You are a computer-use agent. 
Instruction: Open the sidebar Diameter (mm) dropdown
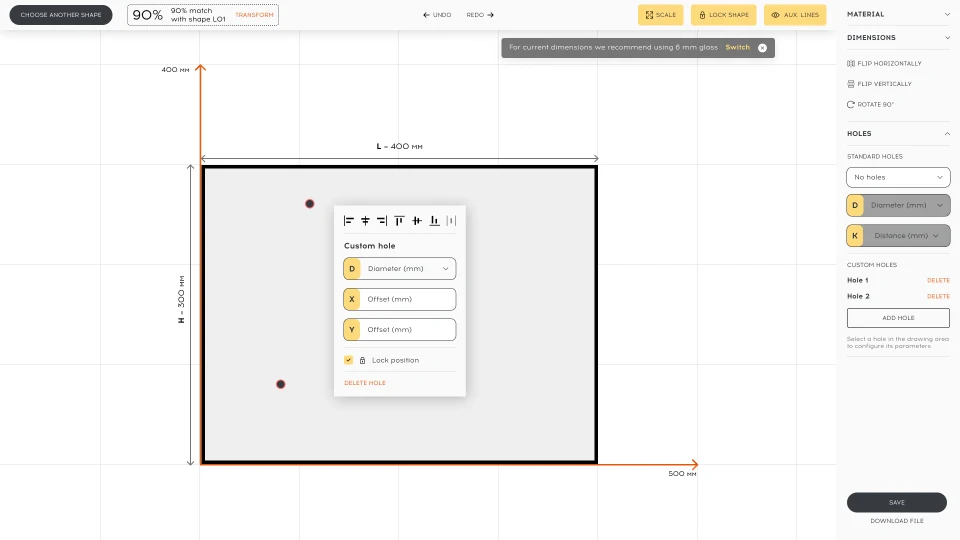898,206
